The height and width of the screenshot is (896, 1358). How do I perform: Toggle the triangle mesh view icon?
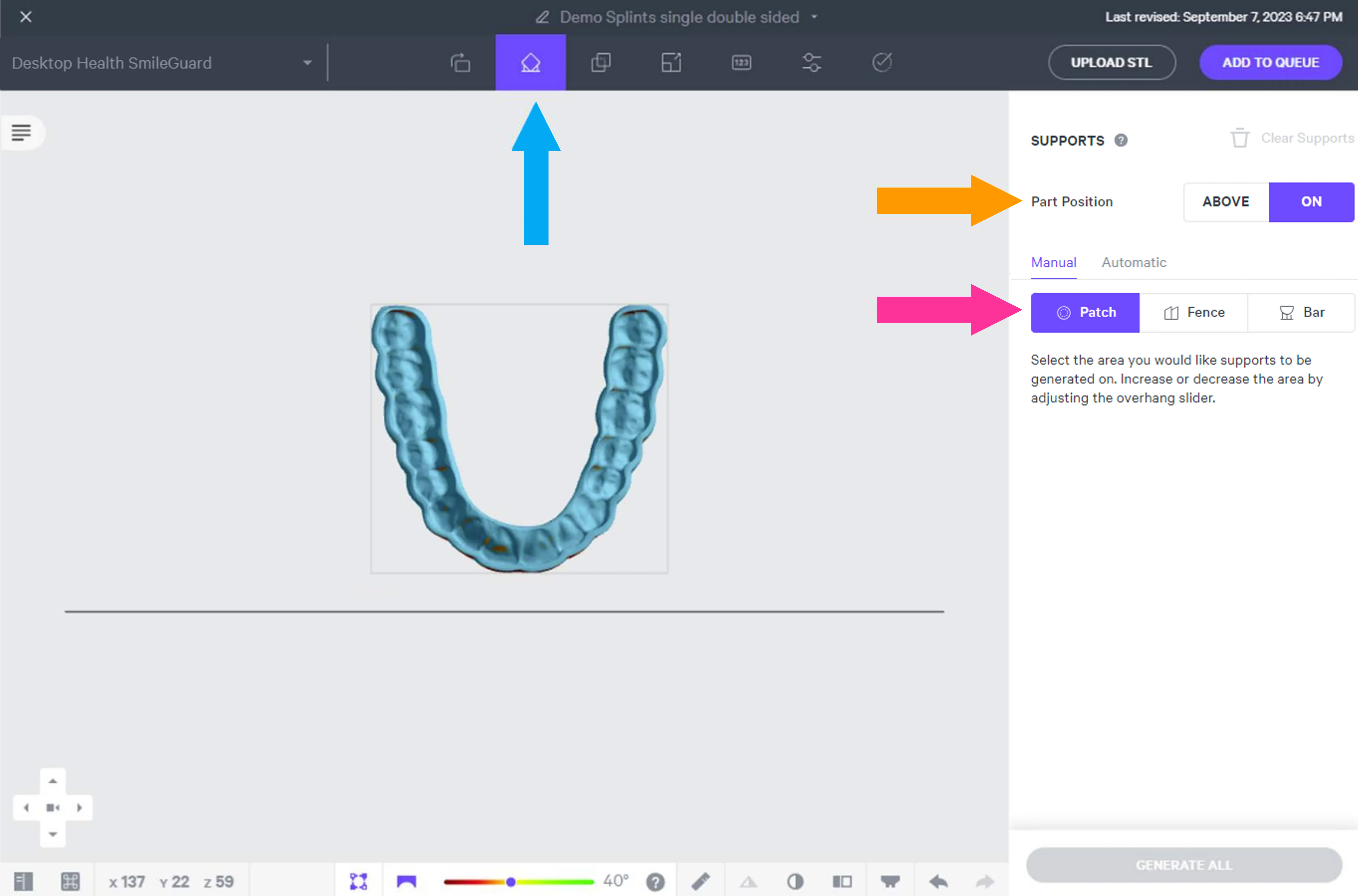(749, 882)
